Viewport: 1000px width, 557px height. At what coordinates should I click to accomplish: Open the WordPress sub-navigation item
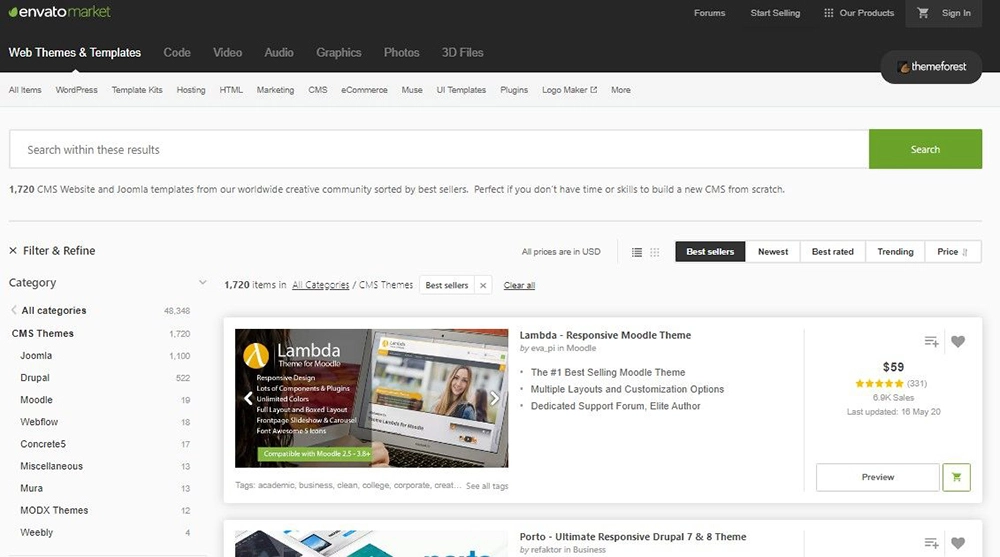tap(77, 90)
